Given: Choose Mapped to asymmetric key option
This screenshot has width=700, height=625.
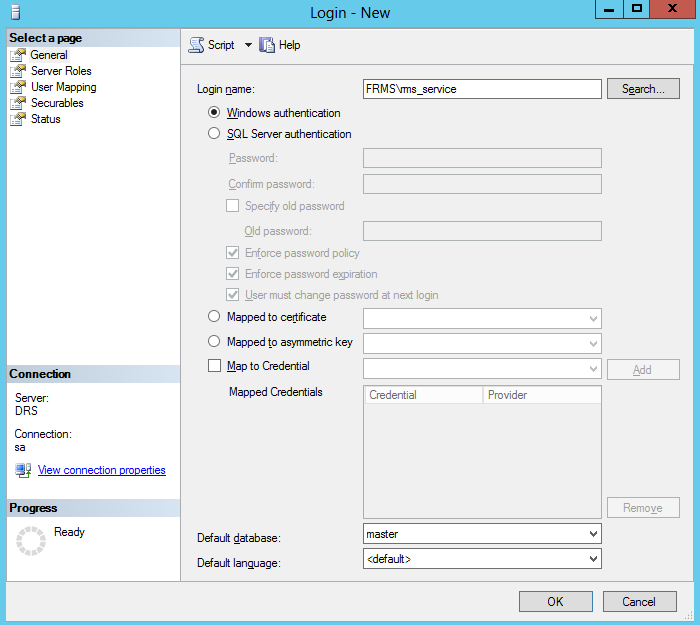Looking at the screenshot, I should [214, 342].
